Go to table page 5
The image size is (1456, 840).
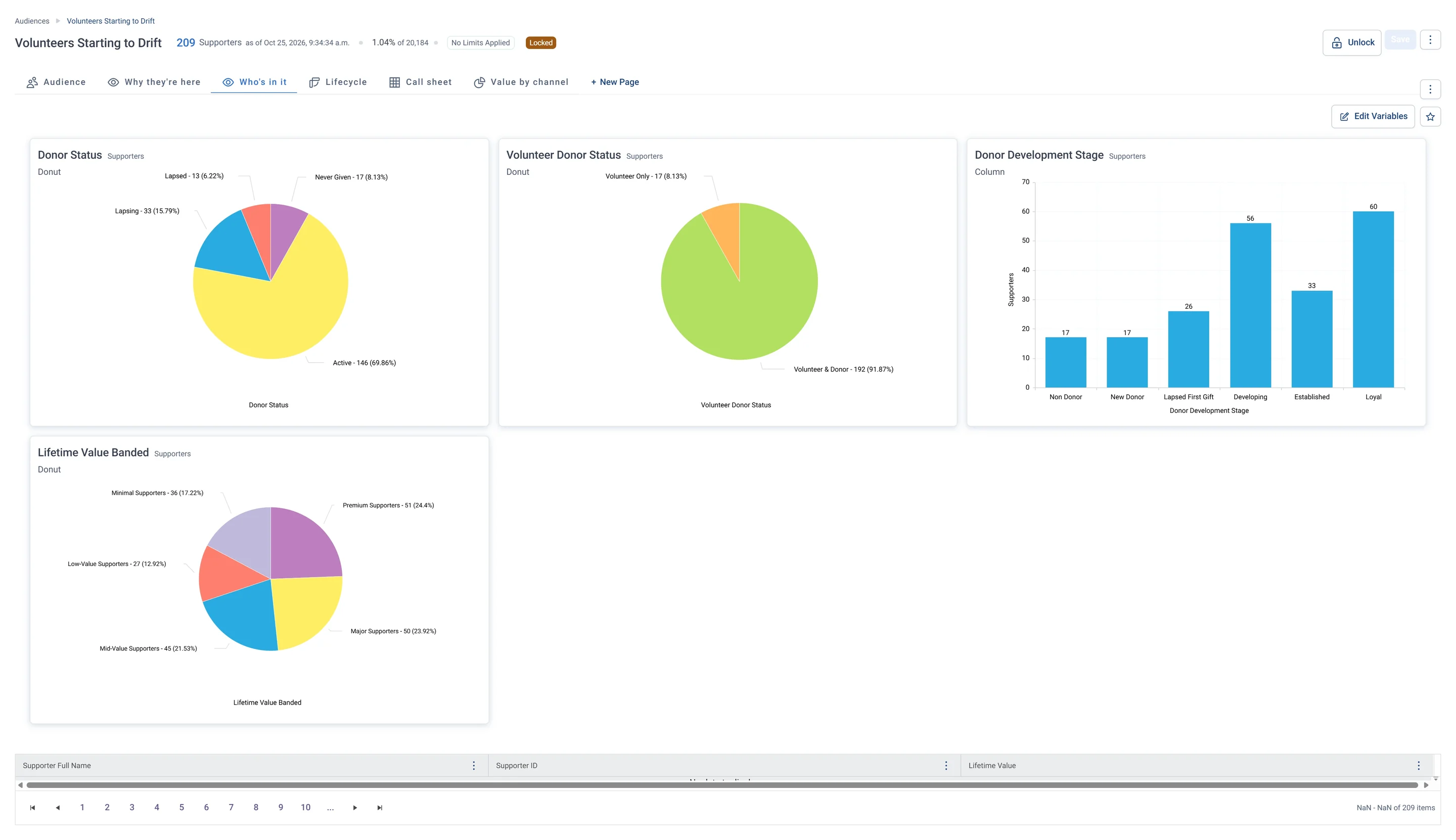[181, 808]
